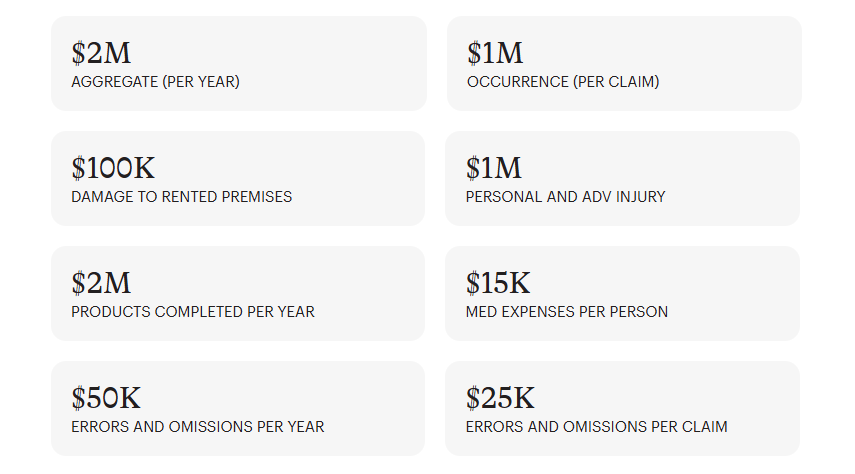Screen dimensions: 855x474
Task: Click the $1M amount above Occurrence (Per Claim)
Action: point(495,53)
